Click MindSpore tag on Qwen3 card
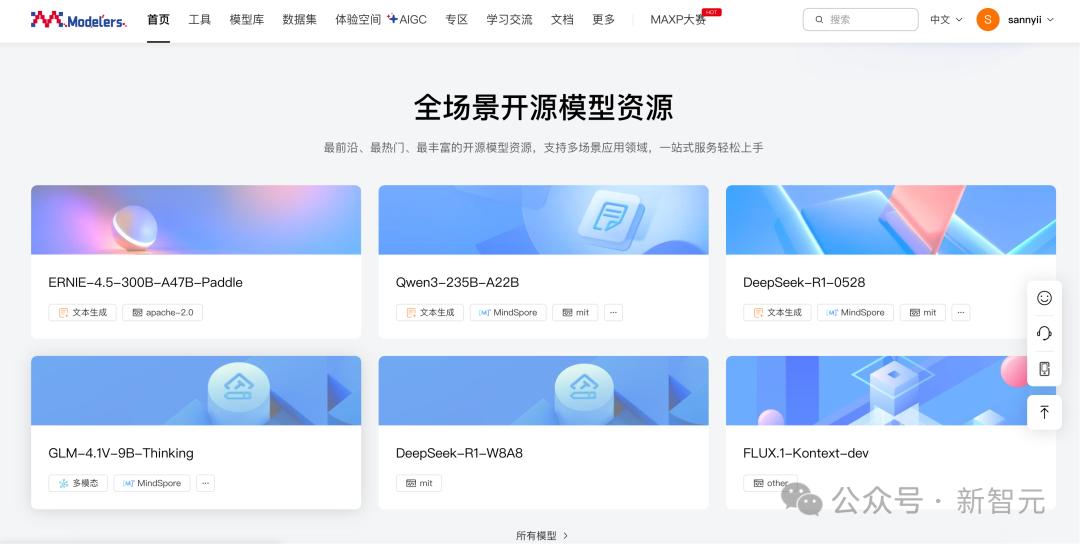 point(508,313)
